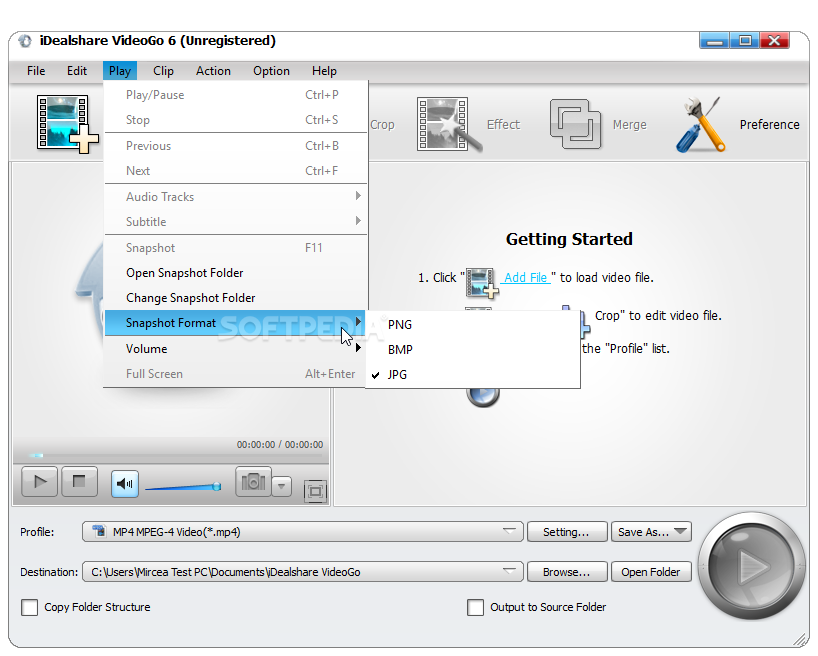Click the large round Convert button

click(751, 566)
